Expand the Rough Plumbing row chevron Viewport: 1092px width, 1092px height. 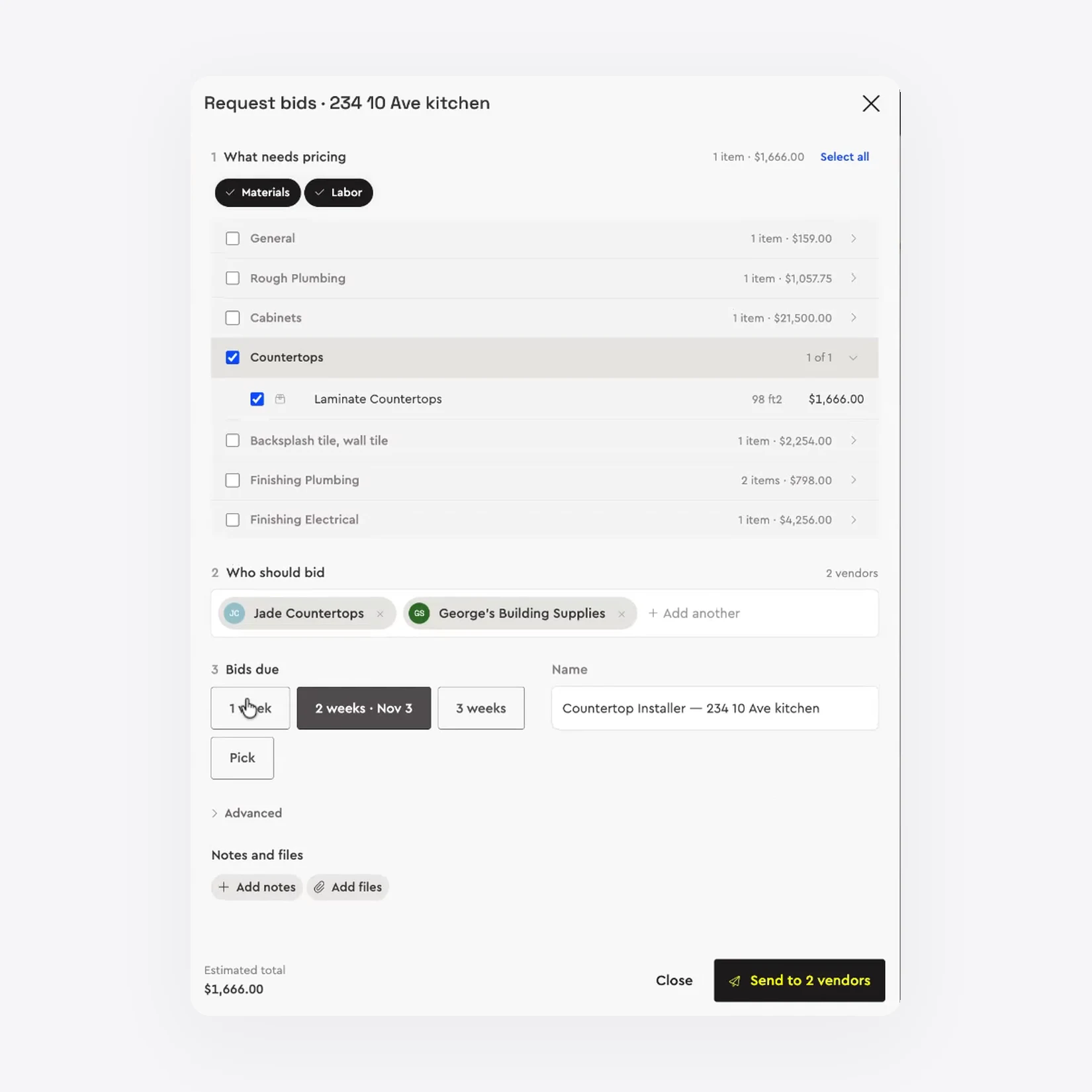tap(854, 278)
